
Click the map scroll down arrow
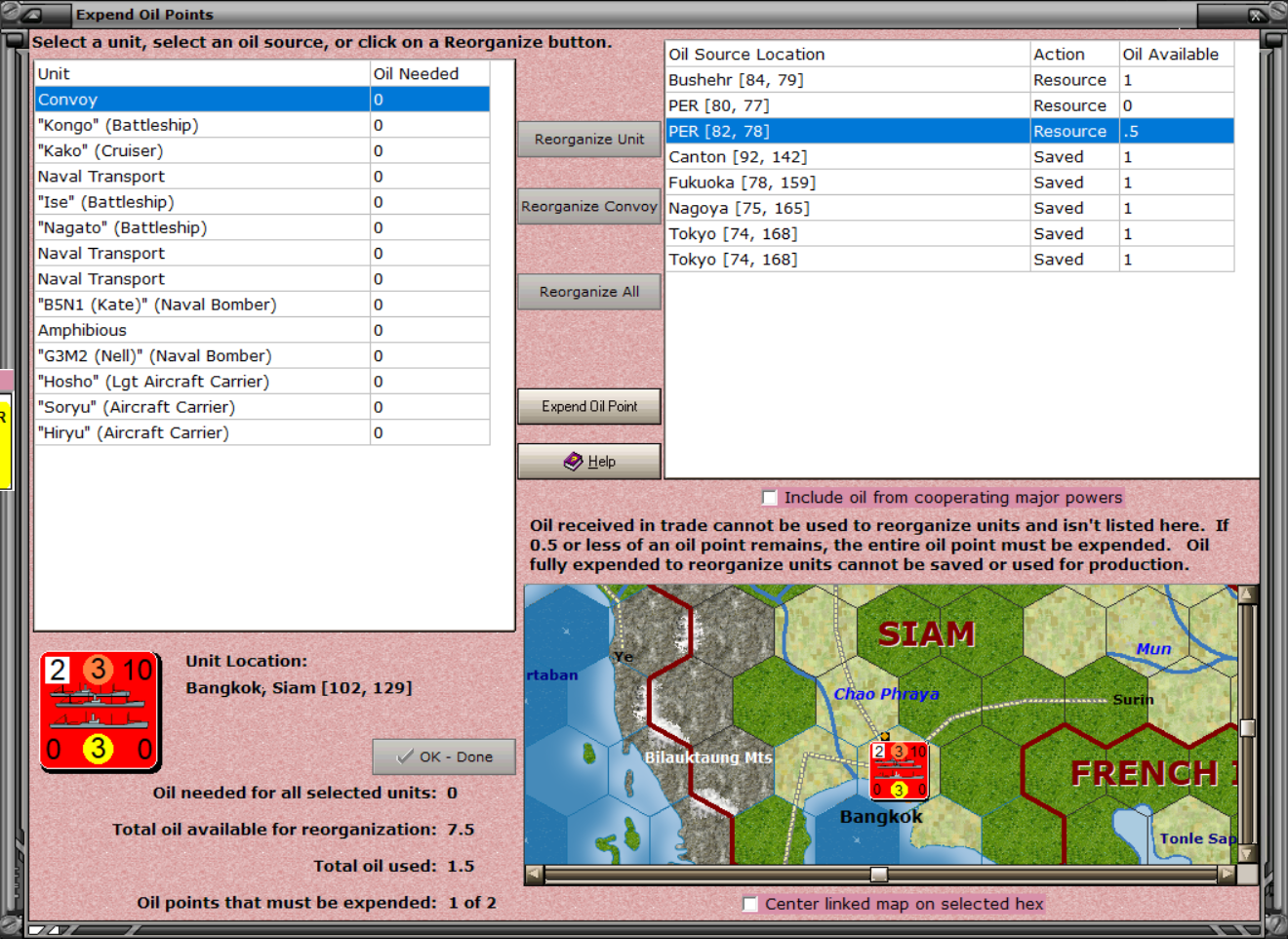(x=1247, y=854)
